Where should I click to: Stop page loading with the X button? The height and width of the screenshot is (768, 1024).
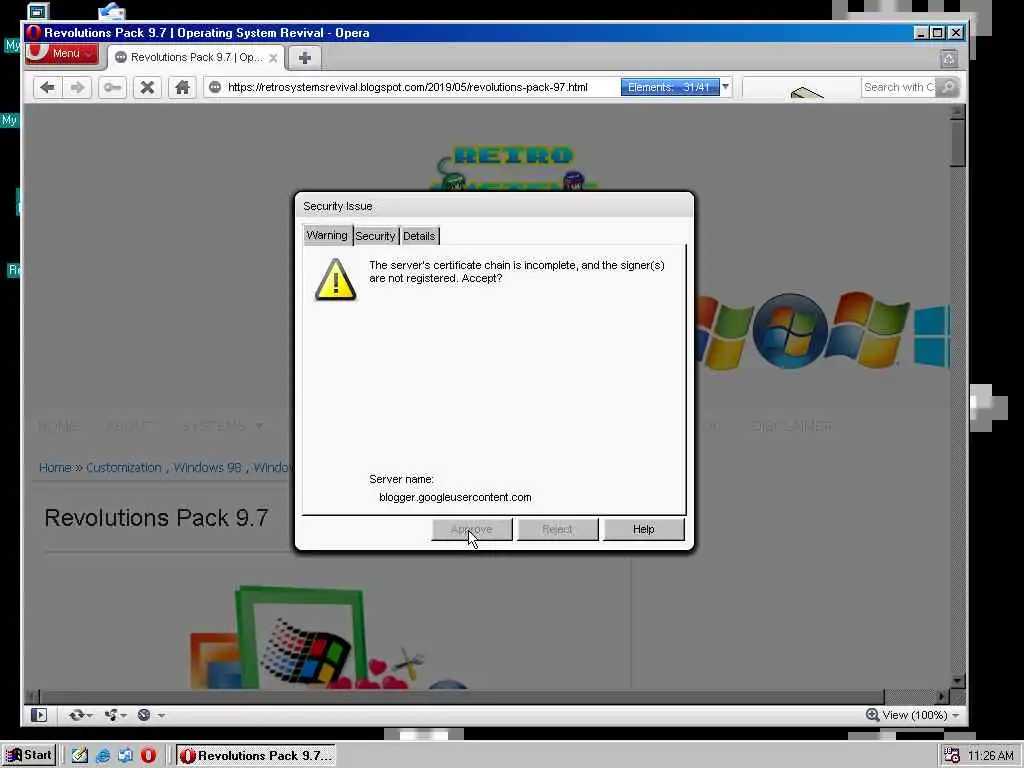(148, 88)
